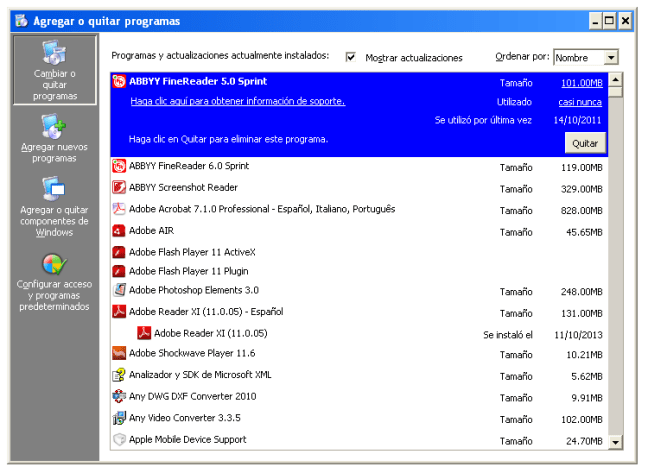Click the Adobe AIR program icon
The height and width of the screenshot is (473, 648).
119,231
